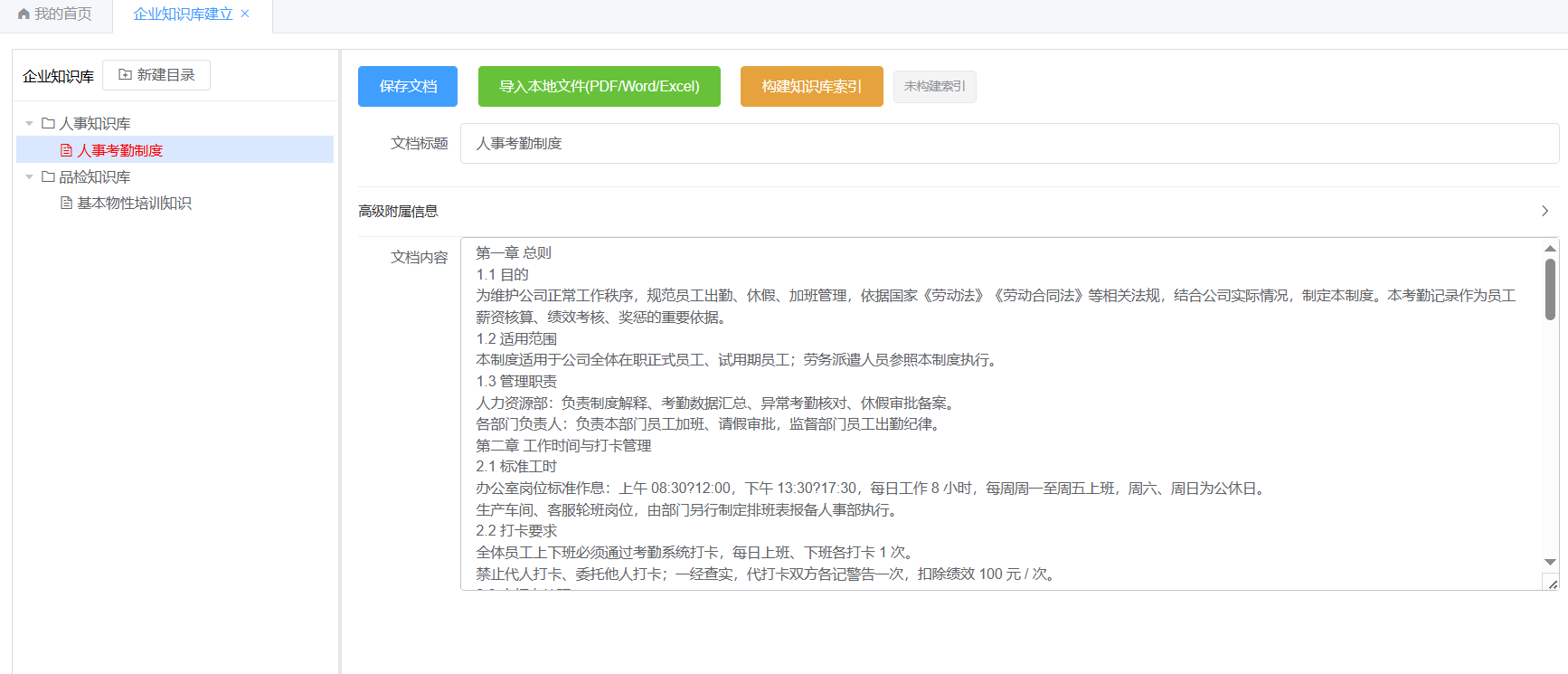Click the 企业知识库 panel title
This screenshot has width=1568, height=674.
[59, 77]
